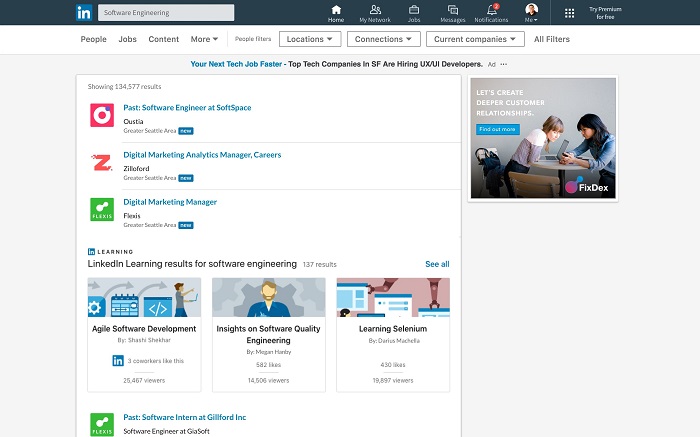Click See all learning results
This screenshot has width=700, height=437.
tap(437, 264)
